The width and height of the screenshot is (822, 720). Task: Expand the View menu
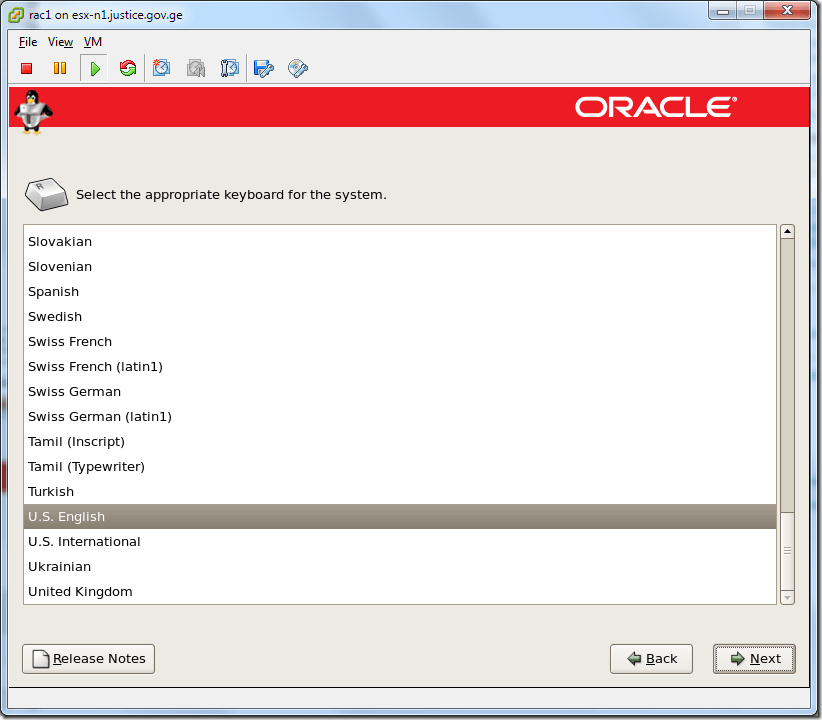click(x=60, y=42)
